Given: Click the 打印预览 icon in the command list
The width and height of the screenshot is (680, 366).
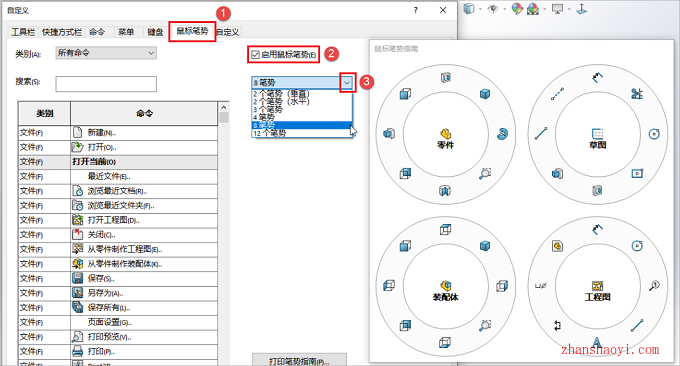Looking at the screenshot, I should pos(78,337).
